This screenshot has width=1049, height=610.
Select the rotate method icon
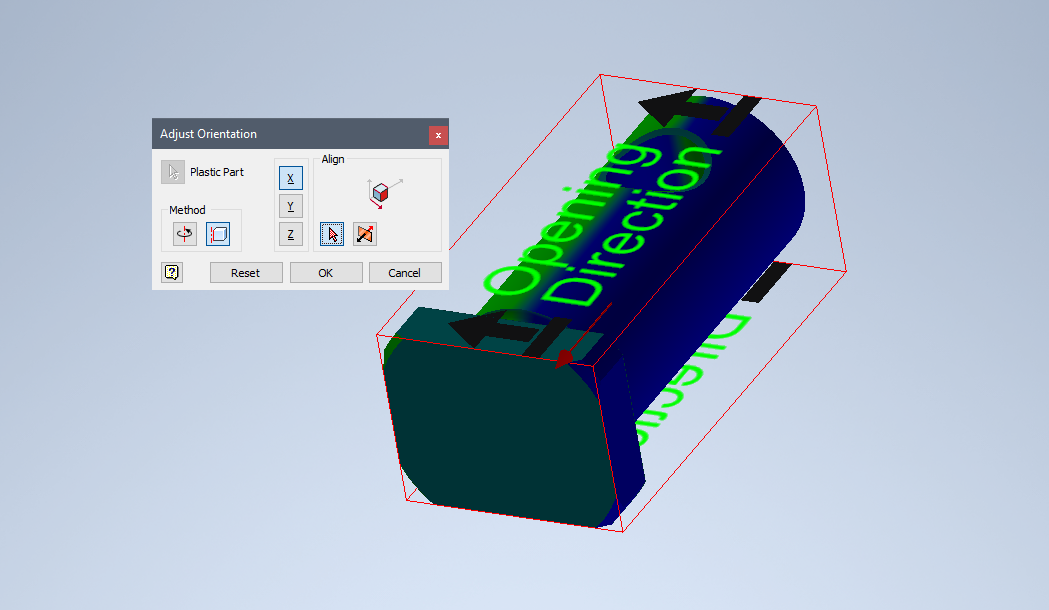pos(183,233)
